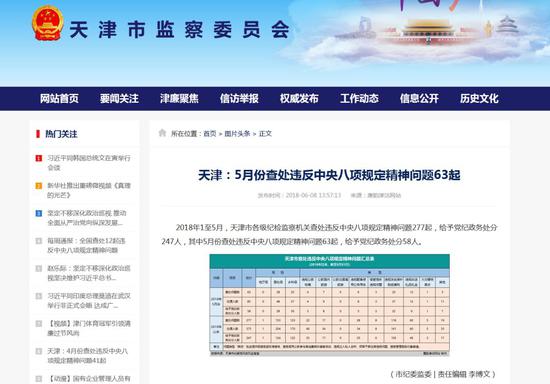The height and width of the screenshot is (384, 550).
Task: Open the 天津：4月份查处 news link
Action: click(88, 356)
